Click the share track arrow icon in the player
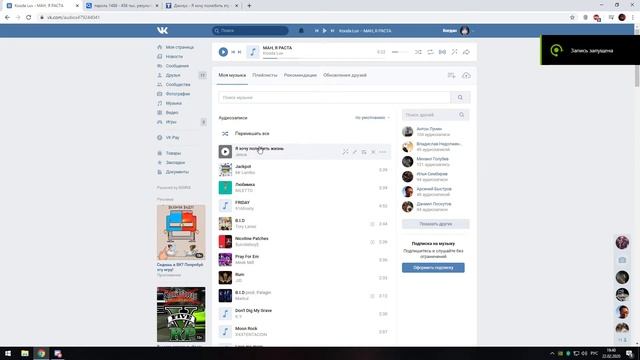This screenshot has width=640, height=360. click(466, 52)
